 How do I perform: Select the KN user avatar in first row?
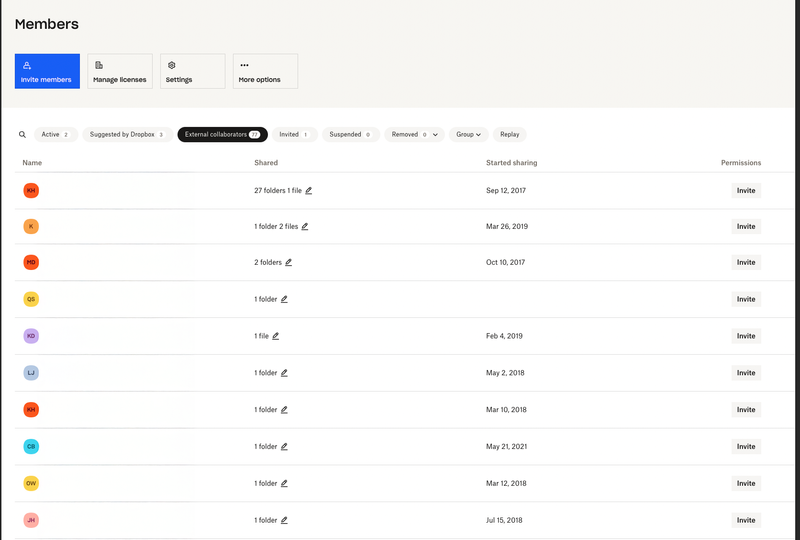tap(31, 190)
